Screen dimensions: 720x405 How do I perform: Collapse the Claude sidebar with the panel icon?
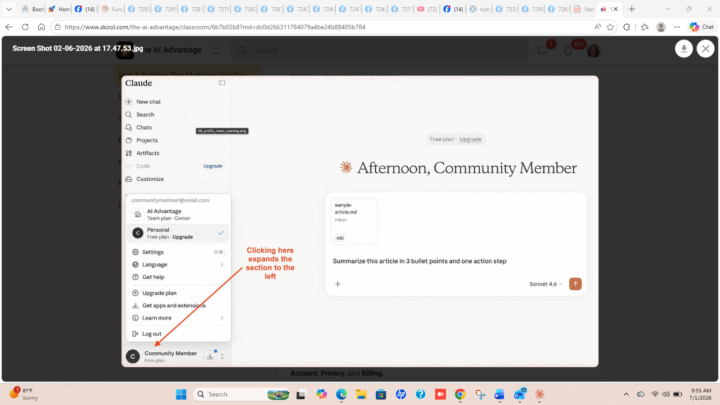coord(222,83)
